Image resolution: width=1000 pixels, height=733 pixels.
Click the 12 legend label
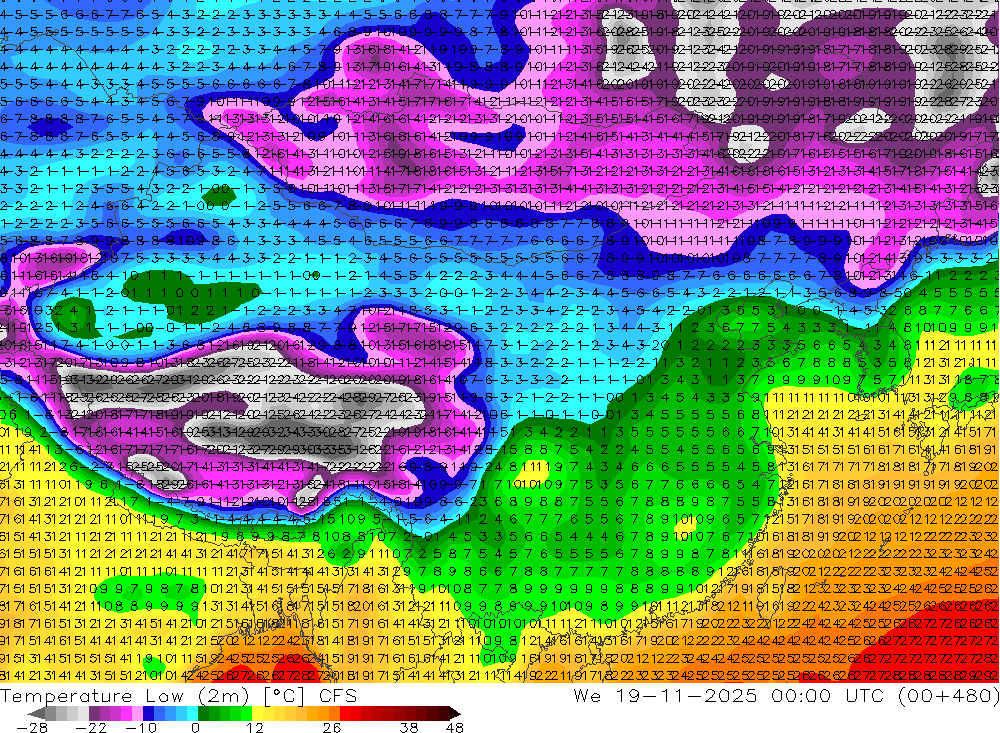click(254, 728)
